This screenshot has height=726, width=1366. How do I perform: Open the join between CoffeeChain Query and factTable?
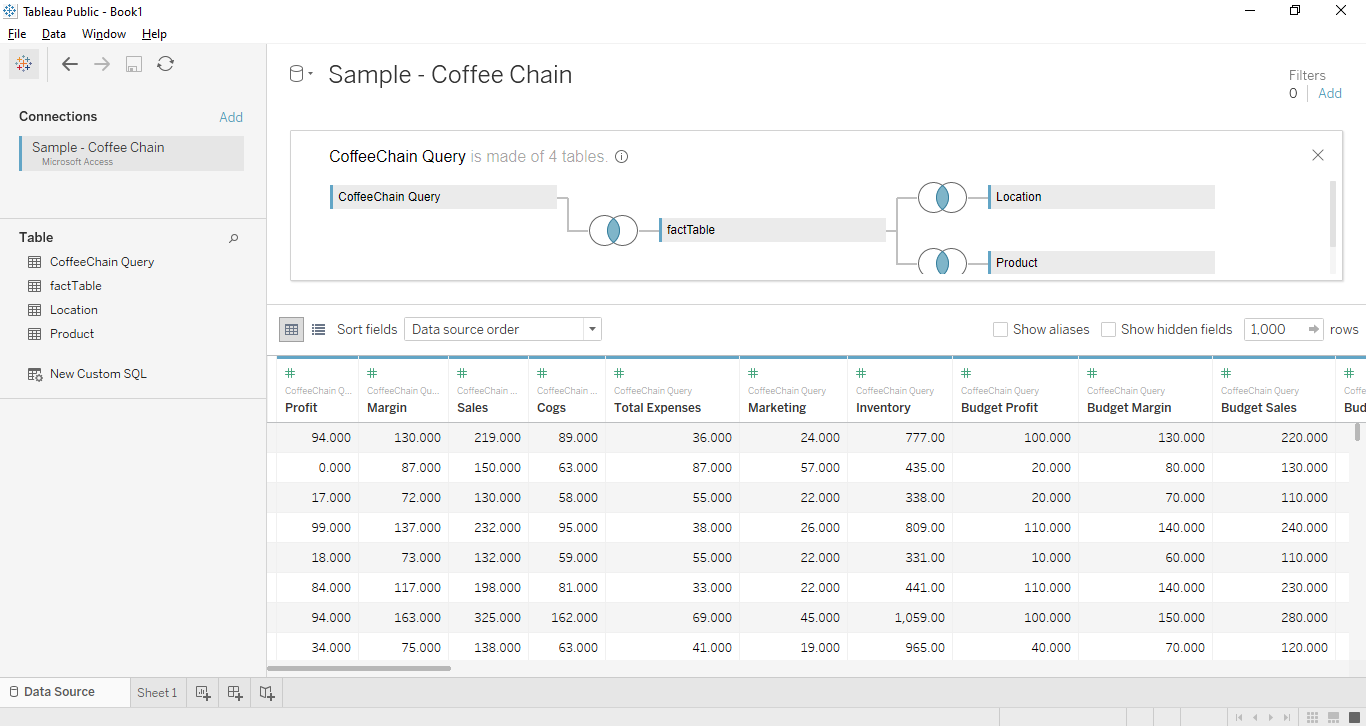point(614,230)
